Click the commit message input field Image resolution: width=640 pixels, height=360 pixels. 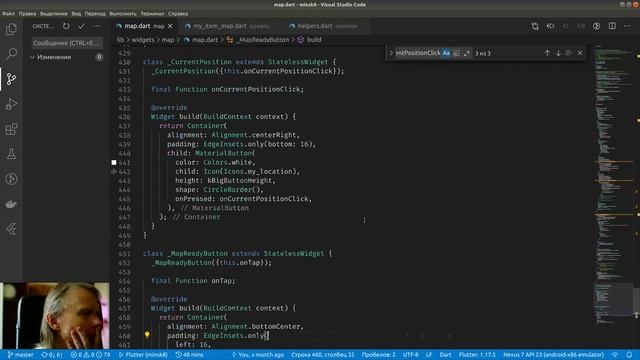click(x=67, y=43)
